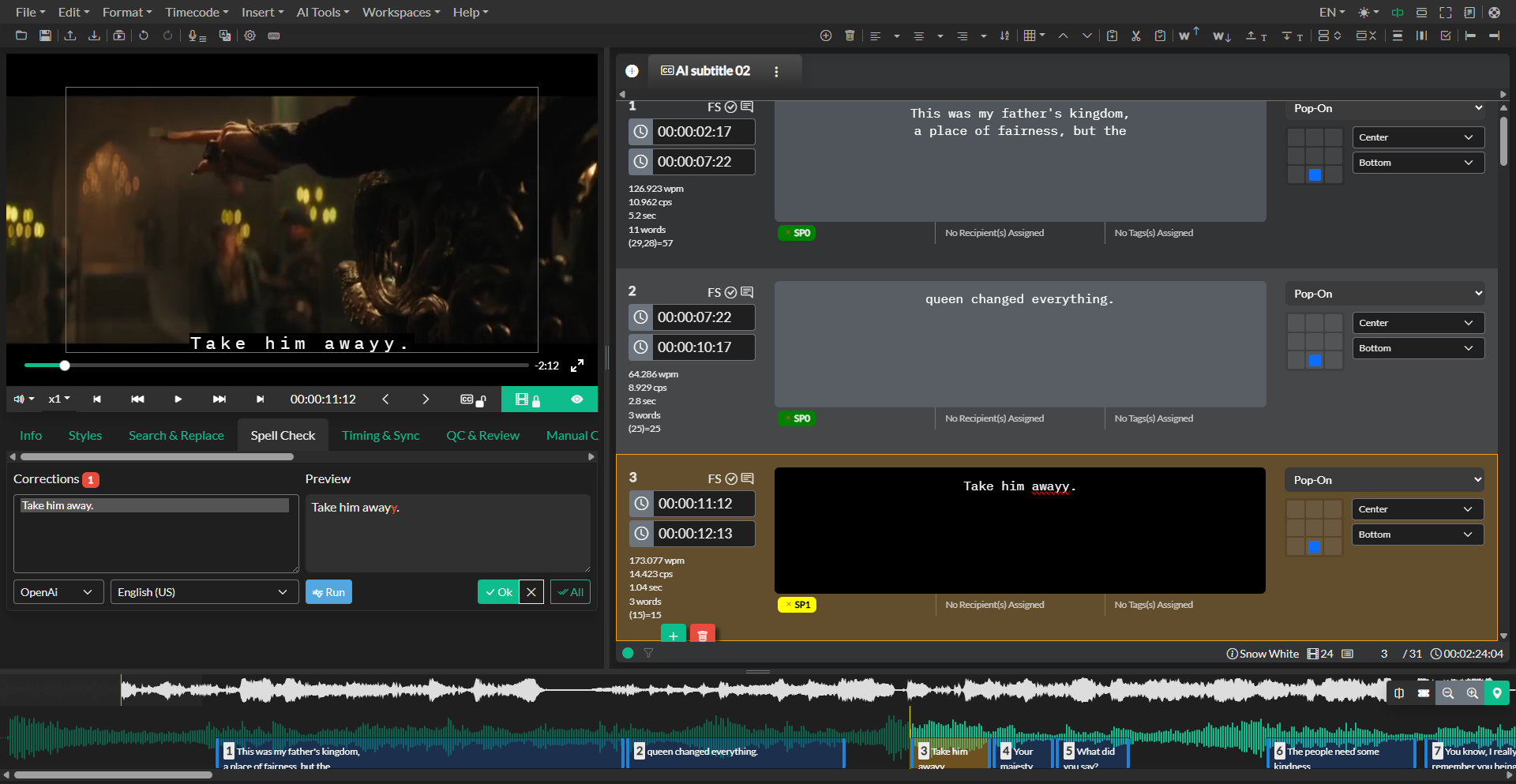
Task: Click the save project icon
Action: 45,36
